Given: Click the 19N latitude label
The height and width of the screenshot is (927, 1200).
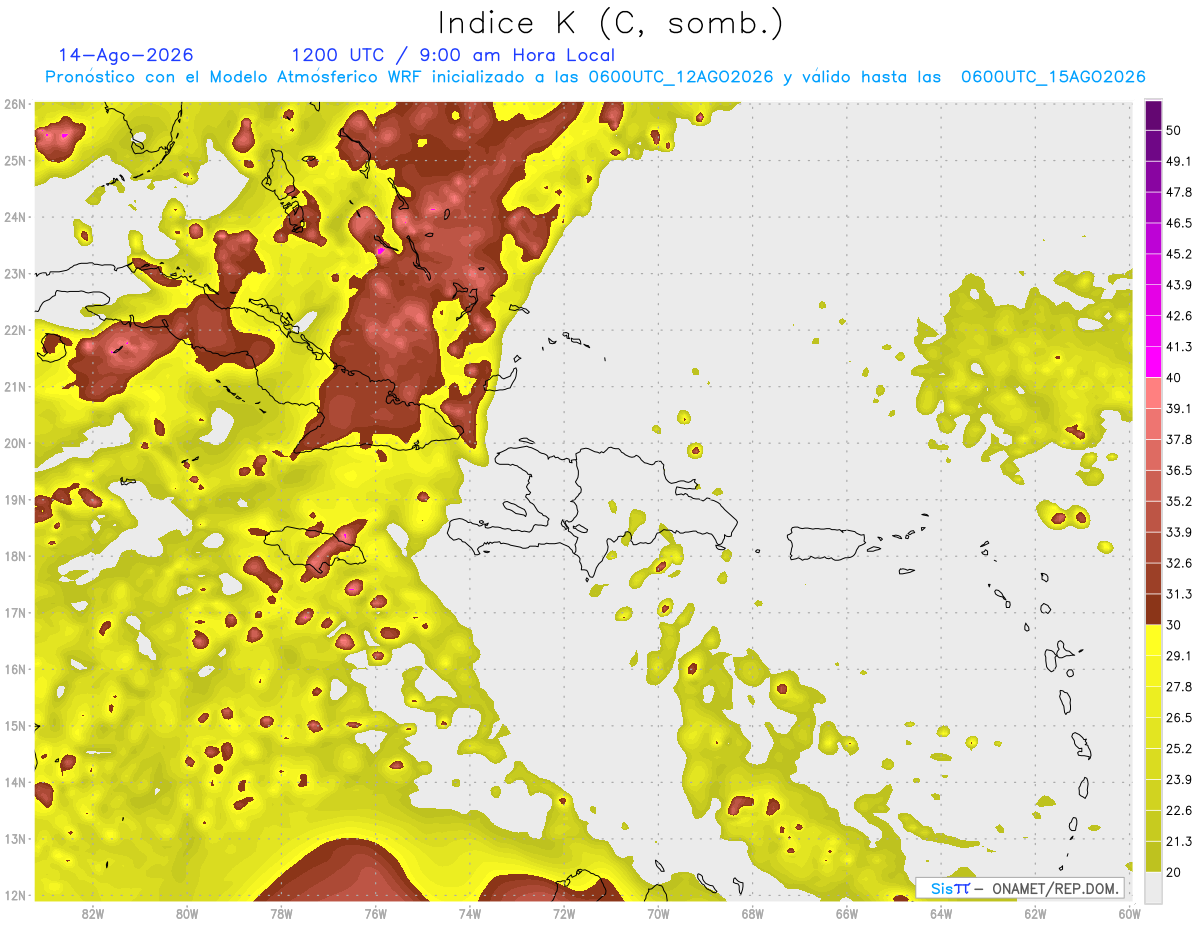Looking at the screenshot, I should click(14, 499).
